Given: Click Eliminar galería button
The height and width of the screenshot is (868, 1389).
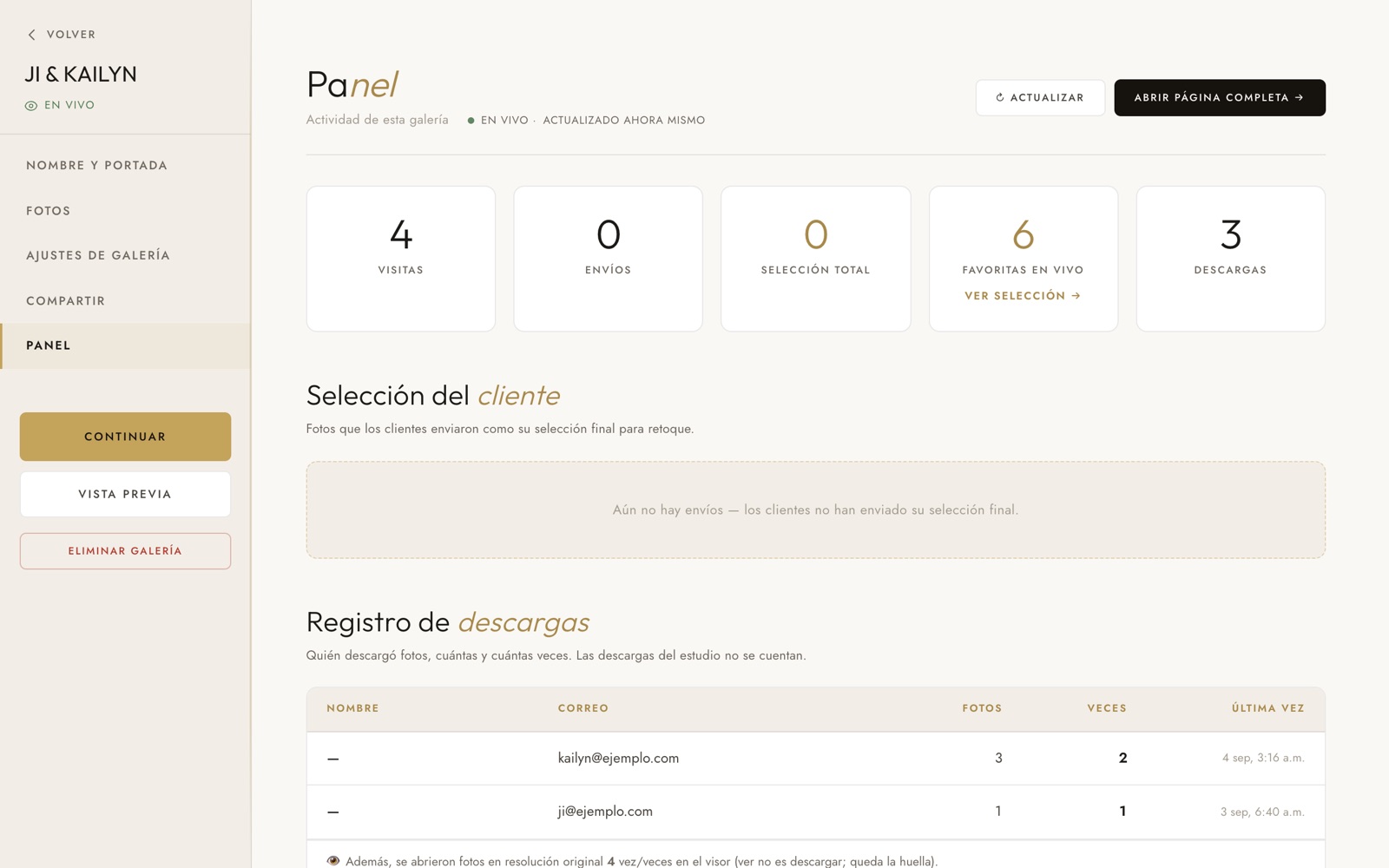Looking at the screenshot, I should coord(125,551).
